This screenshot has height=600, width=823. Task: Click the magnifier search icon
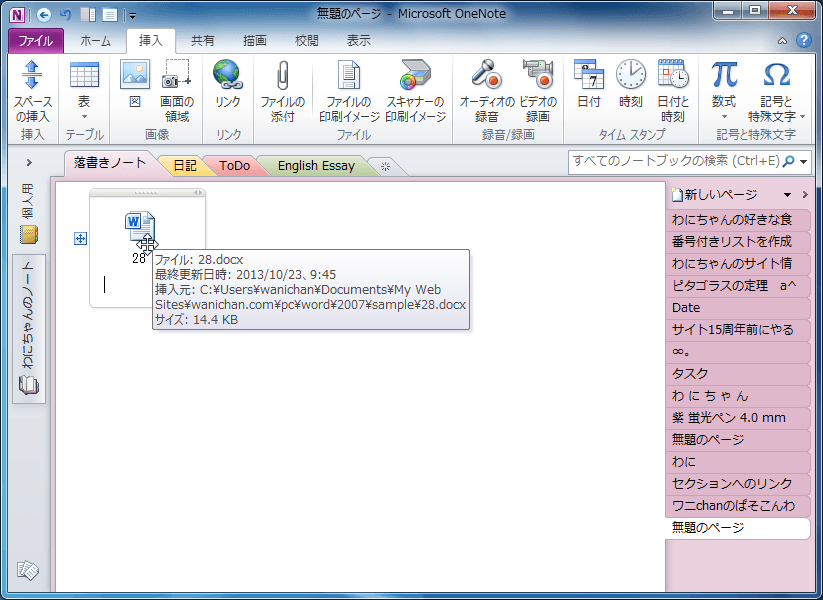click(x=788, y=161)
